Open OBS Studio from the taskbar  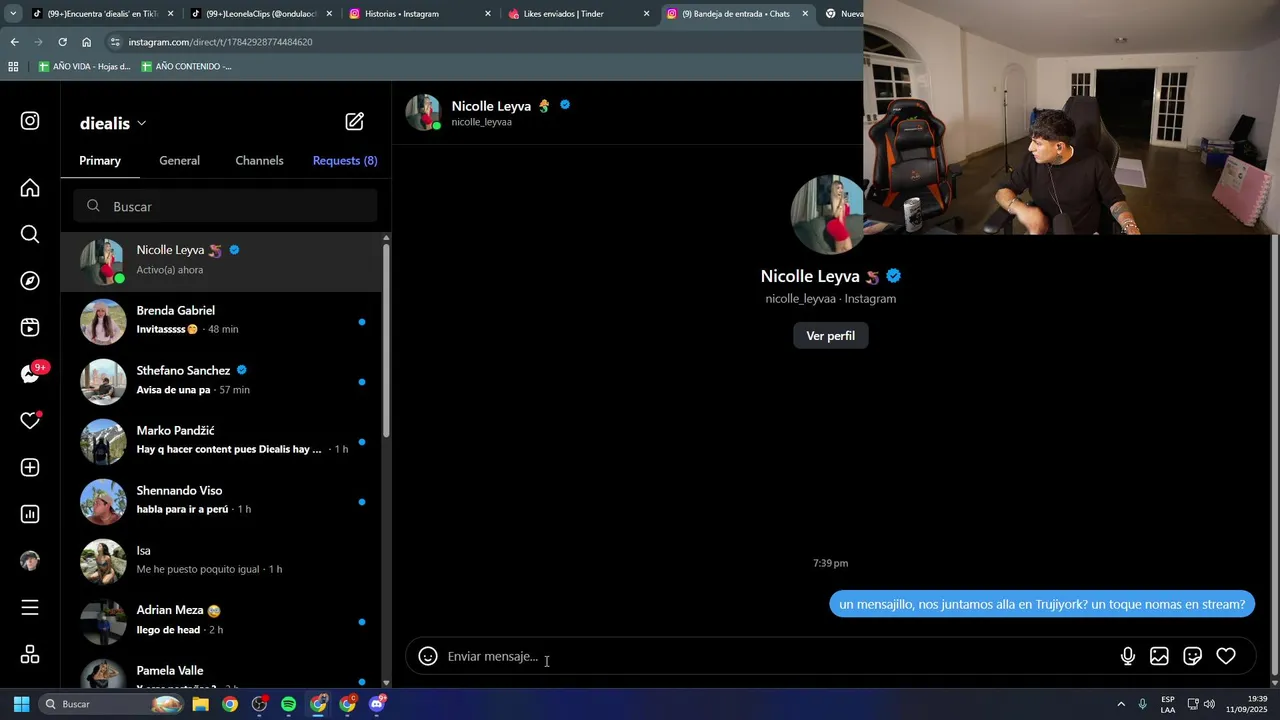(x=259, y=704)
